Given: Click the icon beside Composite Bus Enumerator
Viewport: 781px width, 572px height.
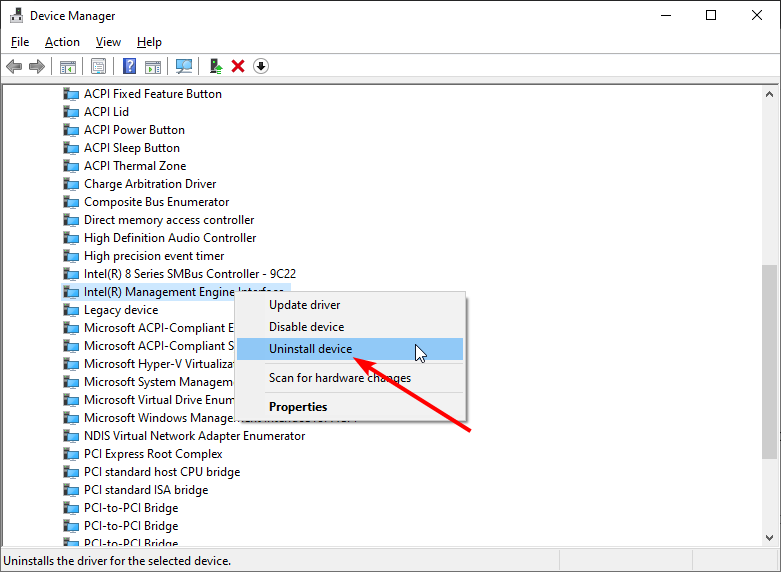Looking at the screenshot, I should click(x=71, y=202).
